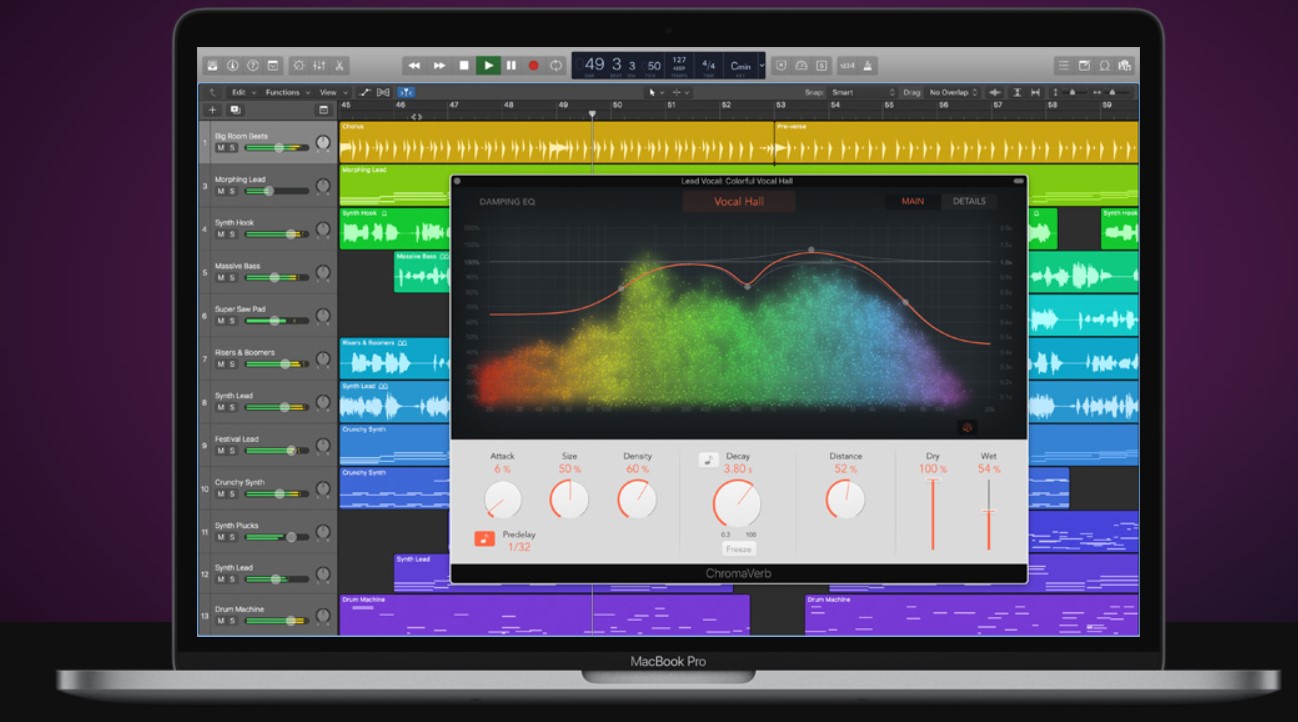Select the Risers & Boomers track header
The image size is (1298, 722).
(x=268, y=358)
